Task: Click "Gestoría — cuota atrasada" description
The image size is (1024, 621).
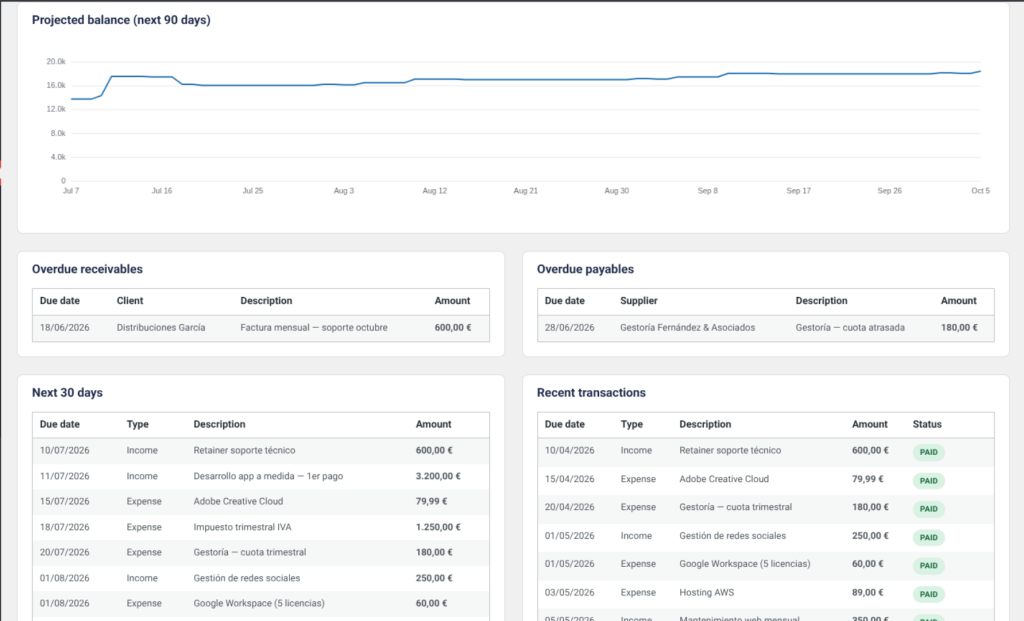Action: click(x=850, y=328)
